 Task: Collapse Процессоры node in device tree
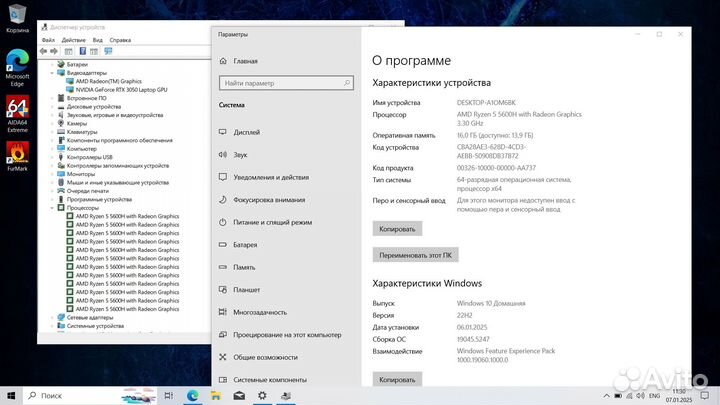coord(52,208)
